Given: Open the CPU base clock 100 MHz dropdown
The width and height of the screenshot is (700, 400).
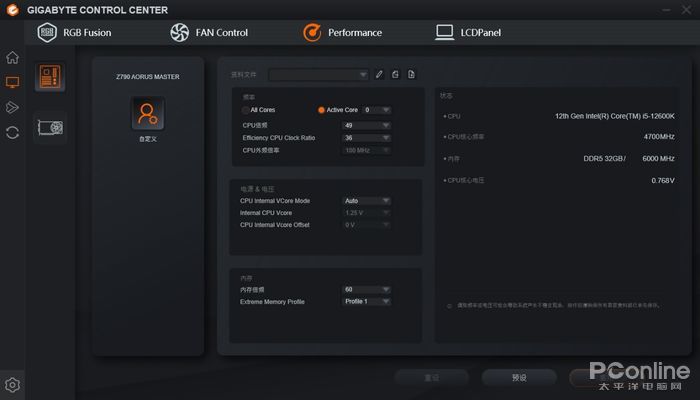Looking at the screenshot, I should 367,150.
